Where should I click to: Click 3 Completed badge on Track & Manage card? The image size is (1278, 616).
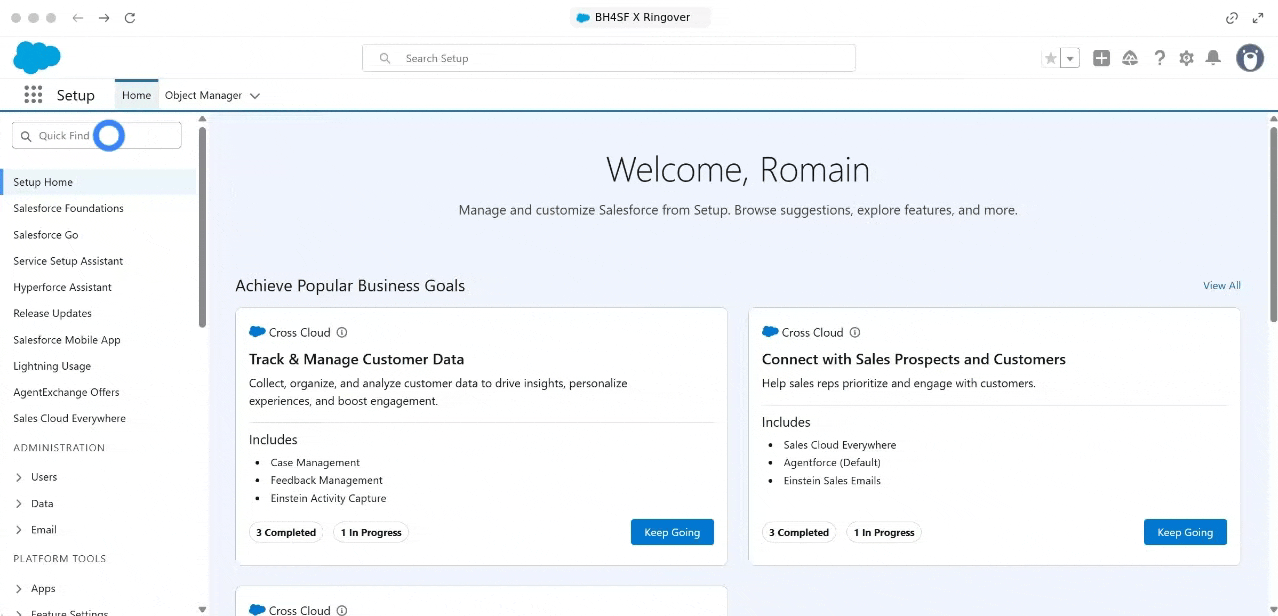(x=286, y=532)
